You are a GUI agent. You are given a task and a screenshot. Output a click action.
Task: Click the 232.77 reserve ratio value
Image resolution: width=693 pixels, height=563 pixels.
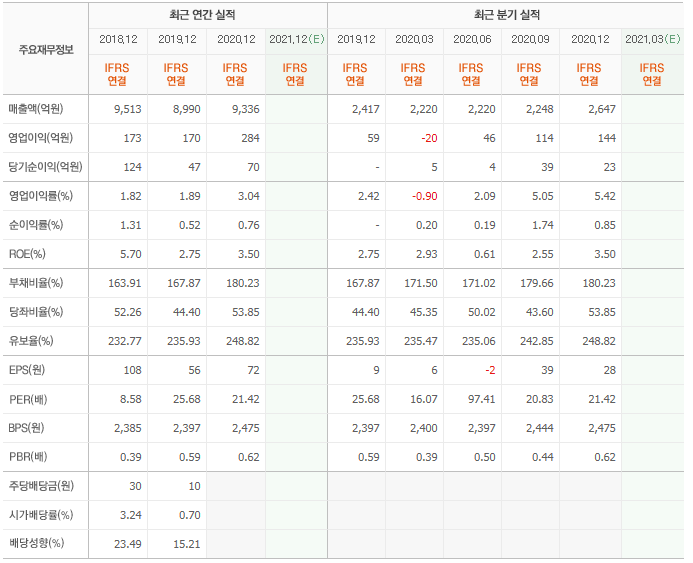coord(125,341)
